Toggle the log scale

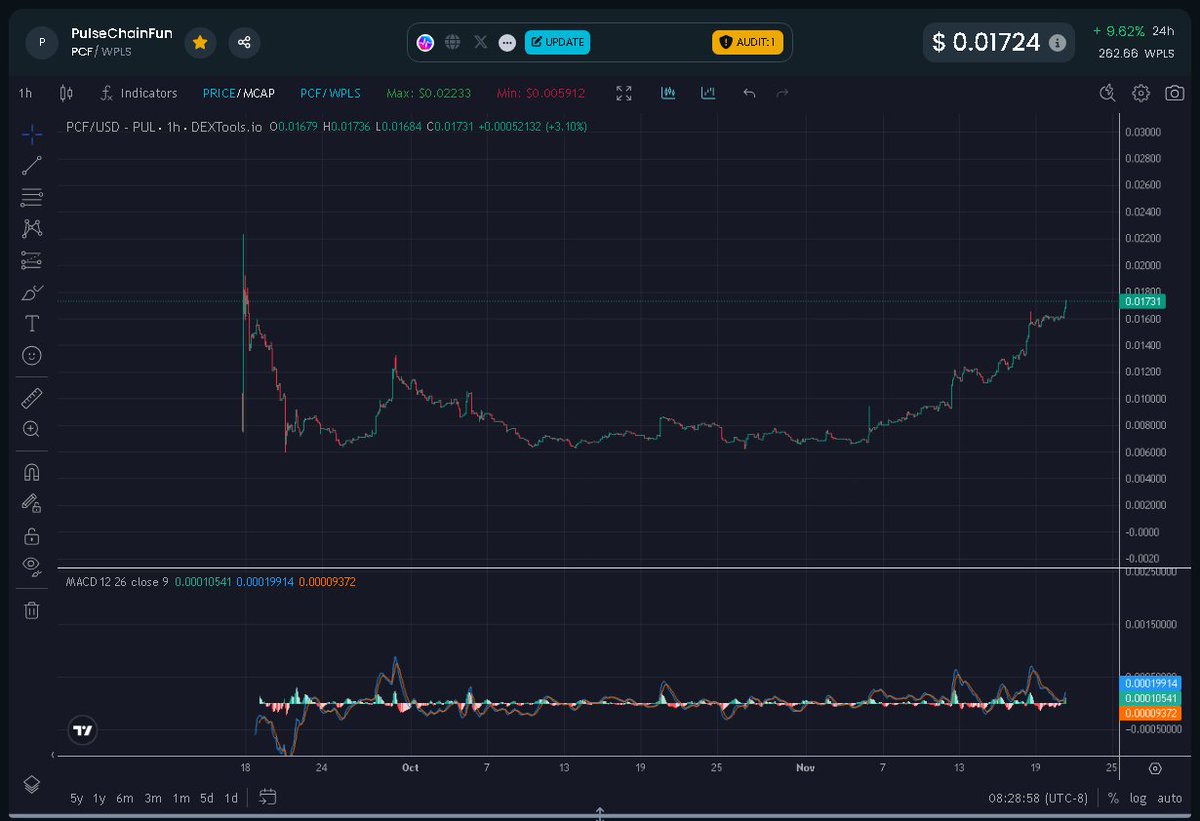[x=1138, y=798]
